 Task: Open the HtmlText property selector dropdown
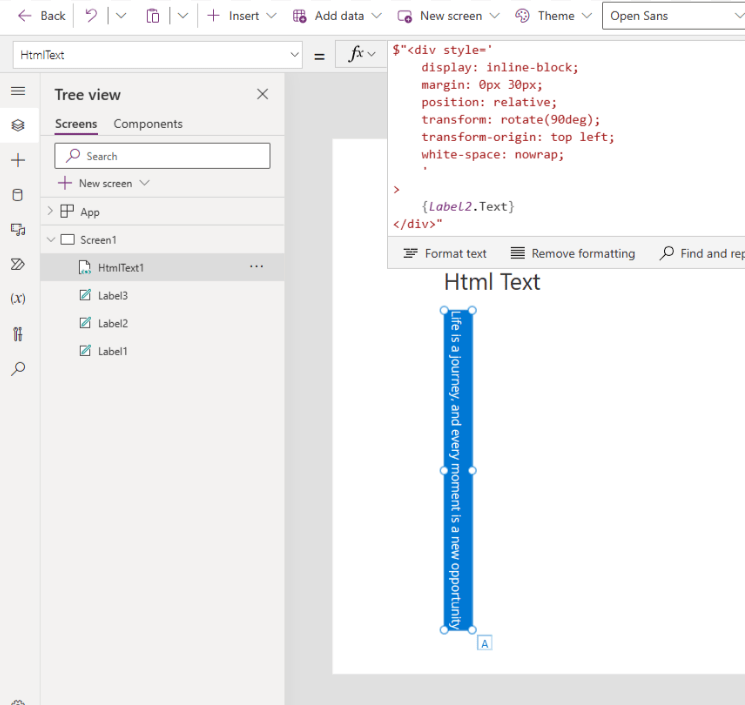pos(157,55)
